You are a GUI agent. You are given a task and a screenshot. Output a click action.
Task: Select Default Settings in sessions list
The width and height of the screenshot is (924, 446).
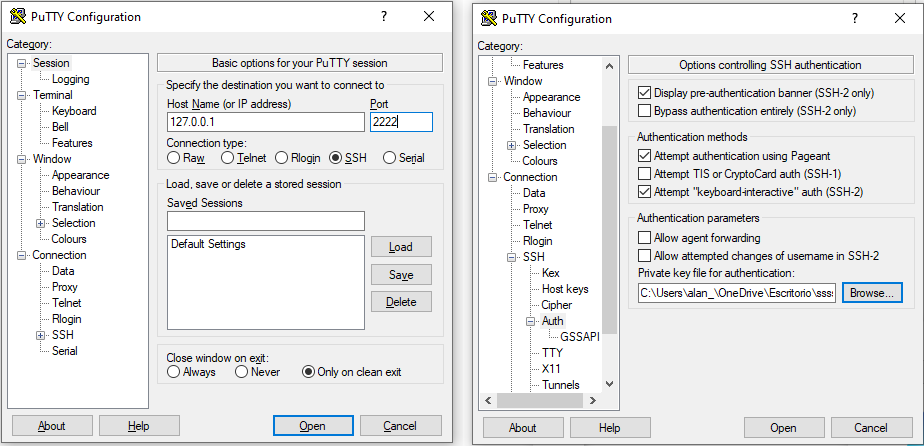[208, 243]
